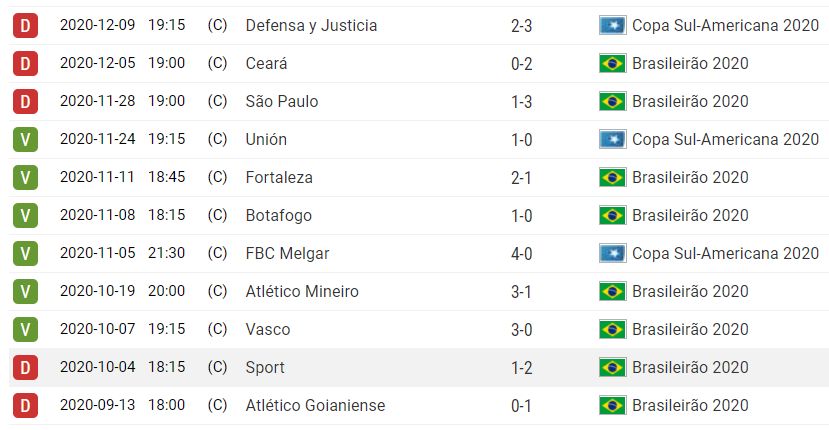This screenshot has height=430, width=829.
Task: Click Copa Sul-Americana flag in Defensa y Justicia row
Action: 612,25
